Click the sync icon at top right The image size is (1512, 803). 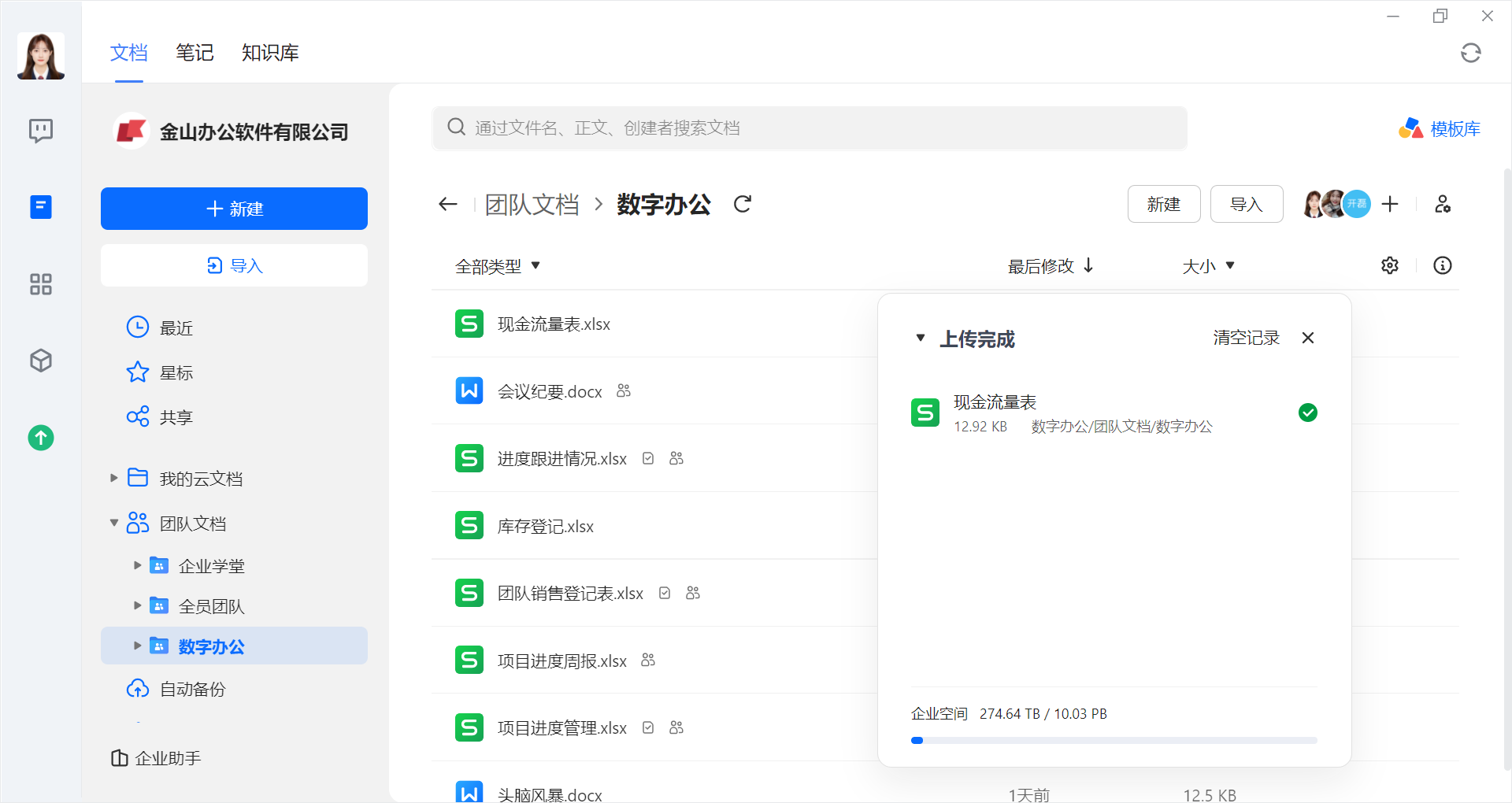coord(1470,53)
